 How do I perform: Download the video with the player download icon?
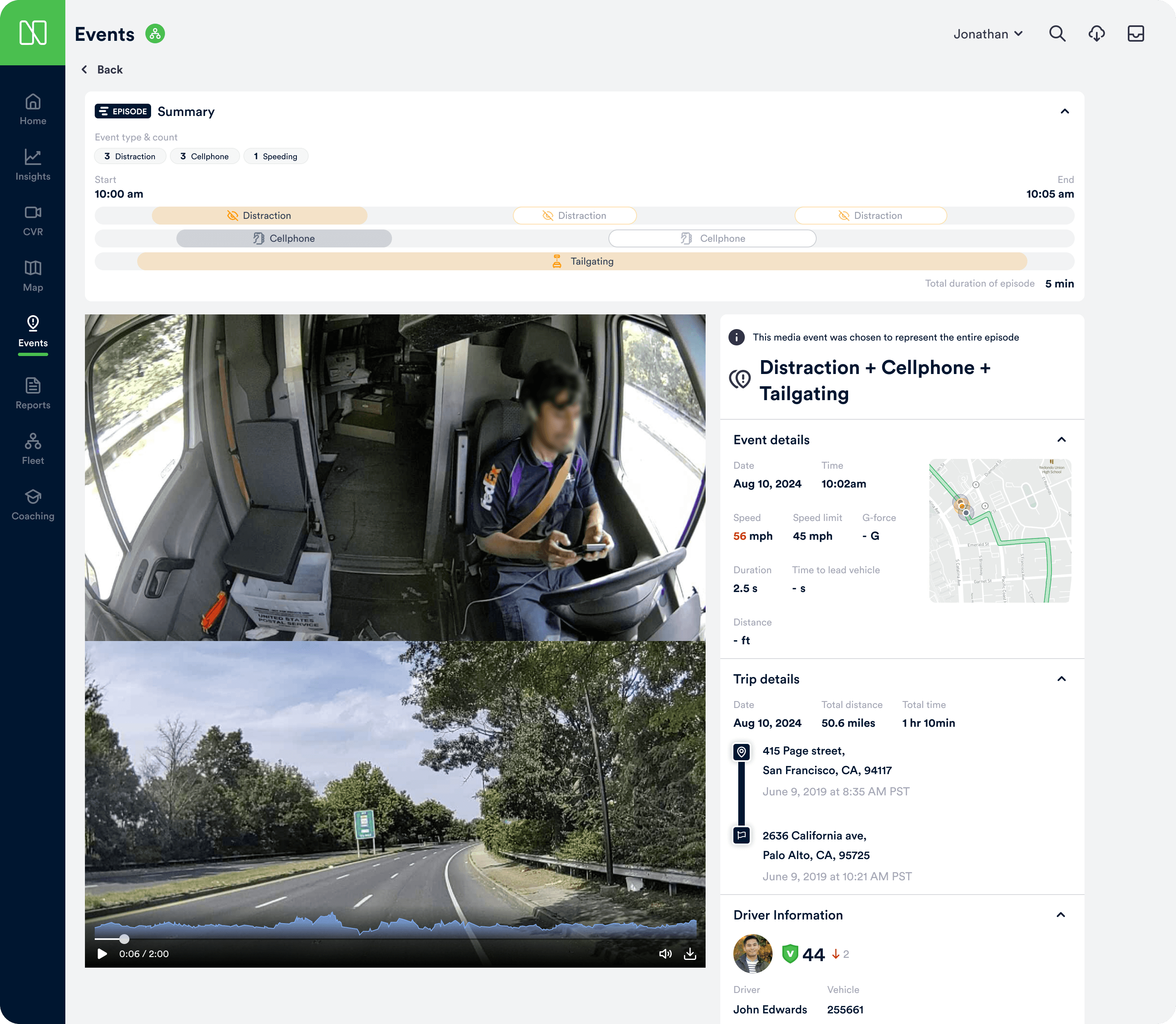click(x=690, y=954)
